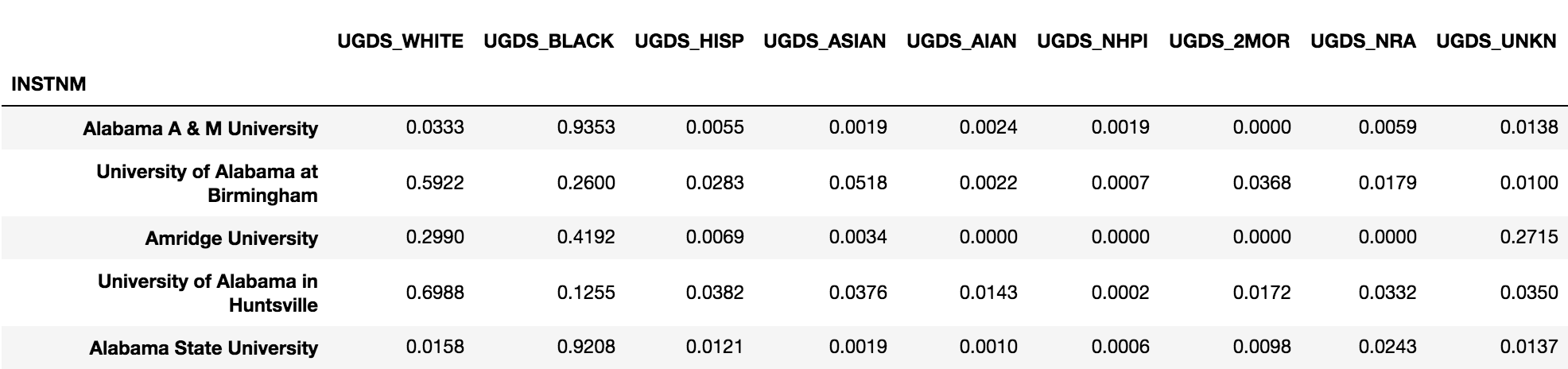The width and height of the screenshot is (1568, 369).
Task: Click the University of Alabama in Huntsville label
Action: click(208, 293)
